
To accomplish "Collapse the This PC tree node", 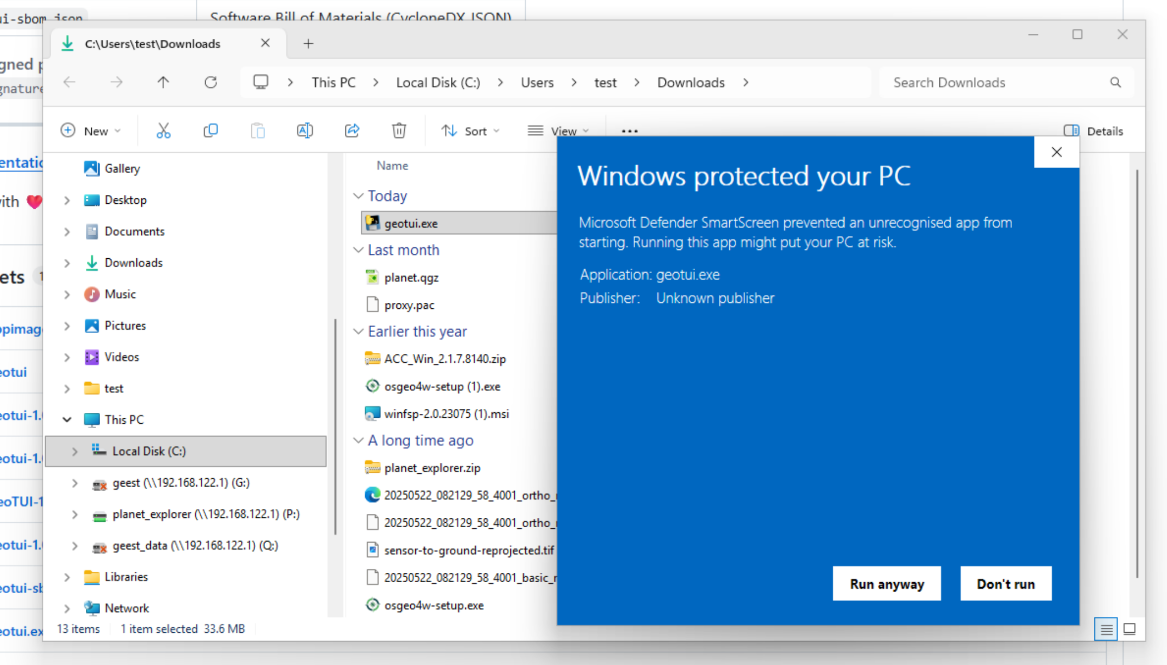I will click(x=67, y=420).
